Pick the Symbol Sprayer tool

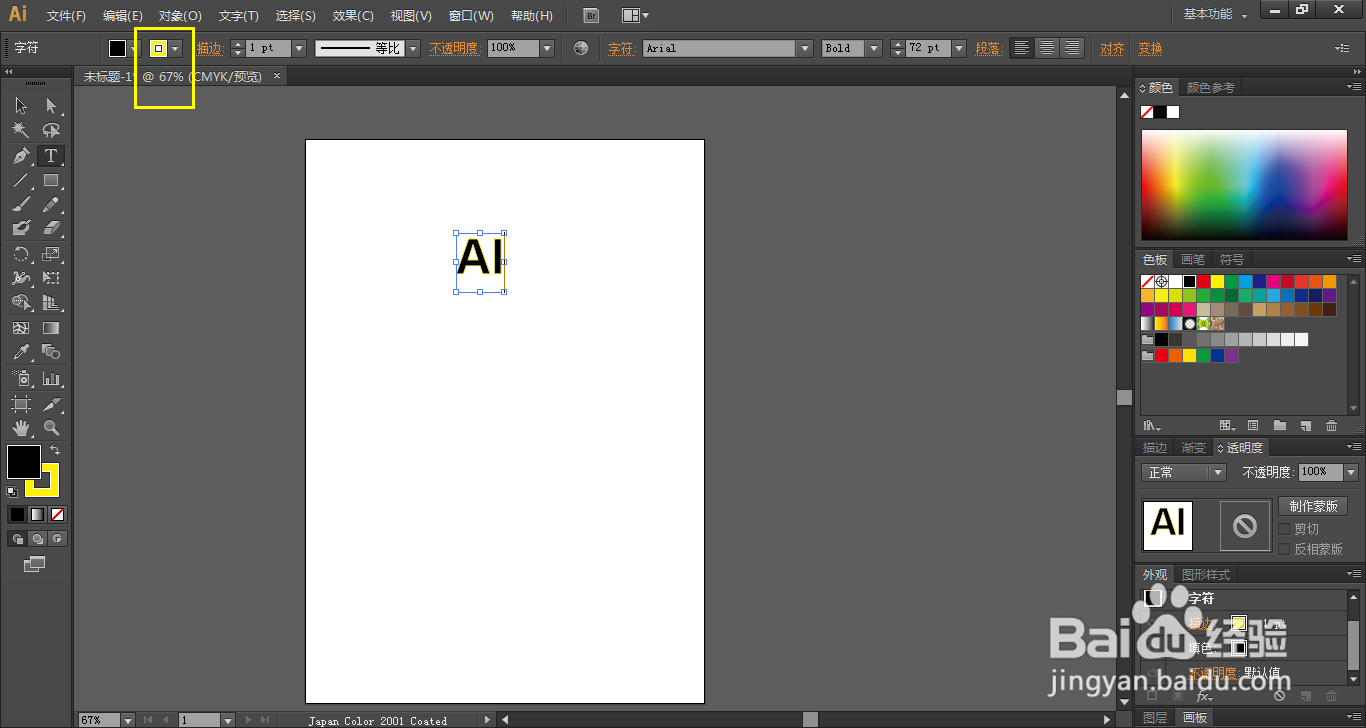[21, 378]
